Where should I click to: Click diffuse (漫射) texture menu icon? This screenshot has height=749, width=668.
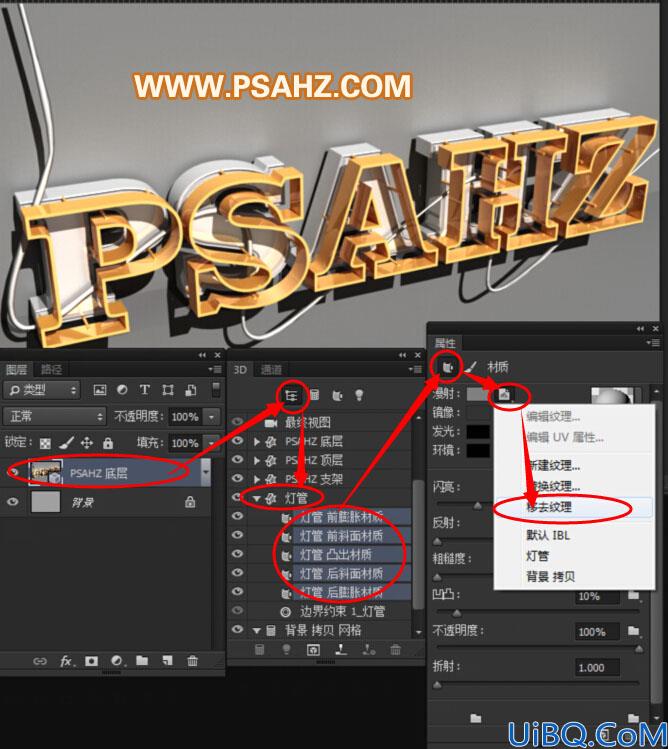505,394
